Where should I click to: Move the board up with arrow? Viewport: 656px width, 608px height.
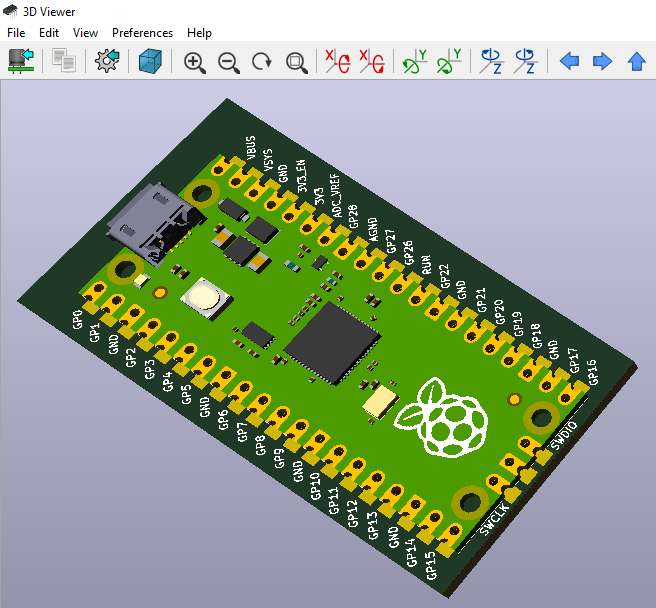(x=636, y=62)
